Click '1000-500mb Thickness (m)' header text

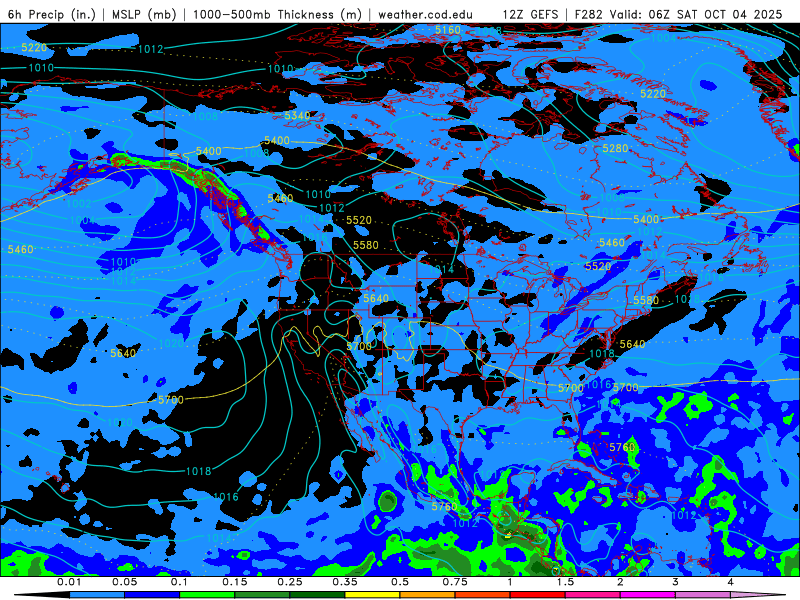coord(277,14)
